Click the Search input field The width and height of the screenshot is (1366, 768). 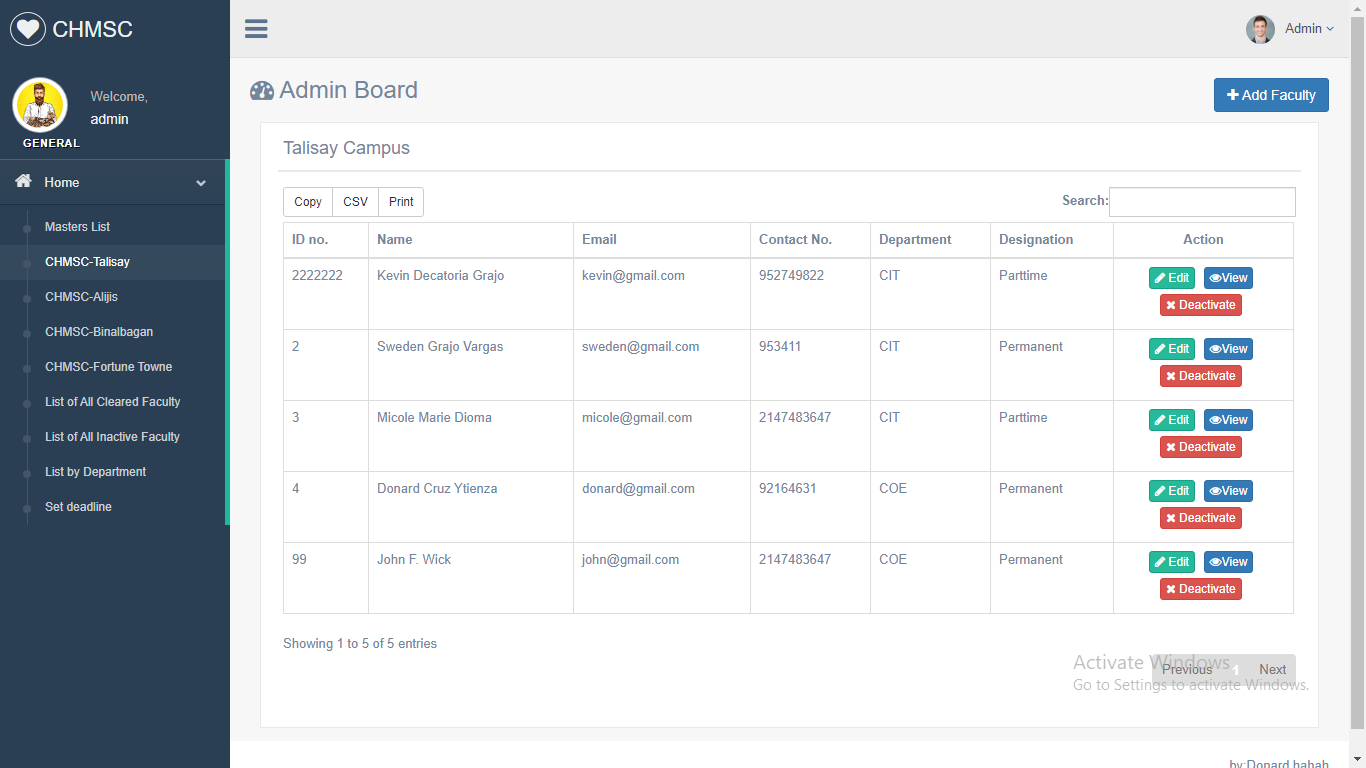pos(1202,201)
